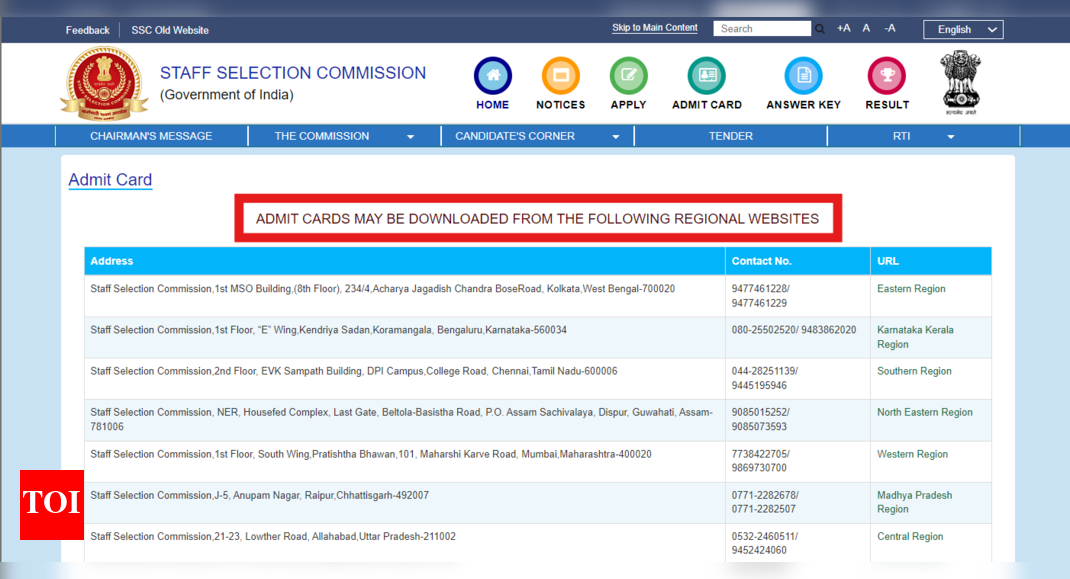Click the national emblem image

960,80
